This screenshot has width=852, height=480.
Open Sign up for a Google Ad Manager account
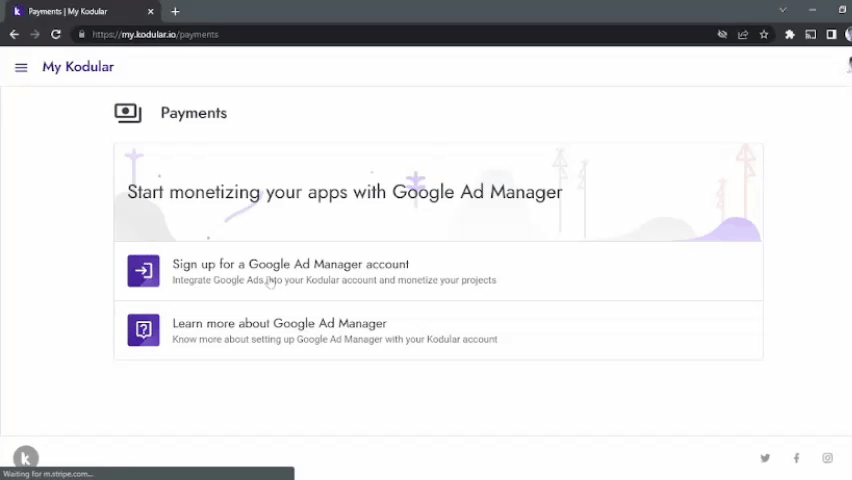(438, 271)
